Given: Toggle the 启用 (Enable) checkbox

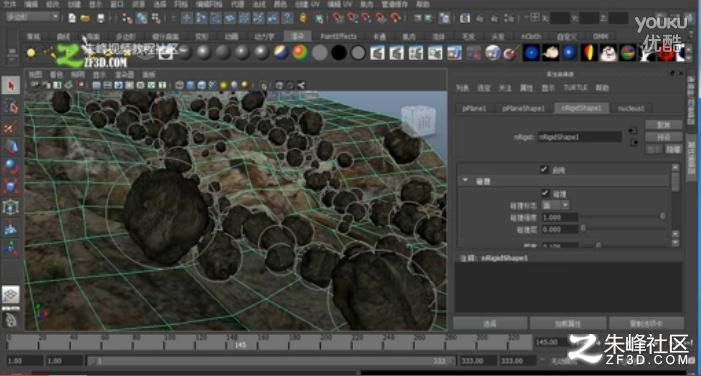Looking at the screenshot, I should click(544, 169).
